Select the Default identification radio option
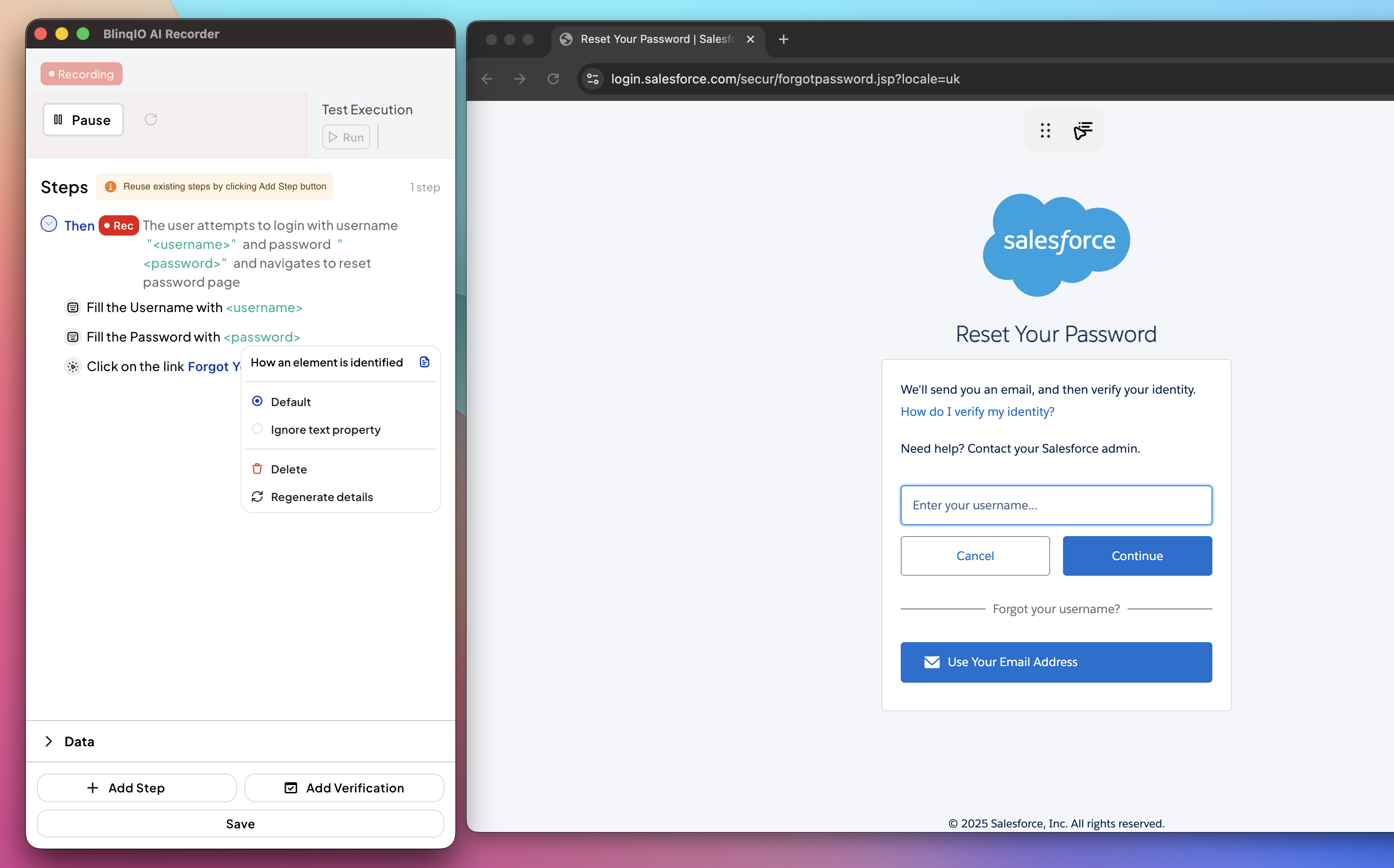Screen dimensions: 1394x868 tap(257, 402)
